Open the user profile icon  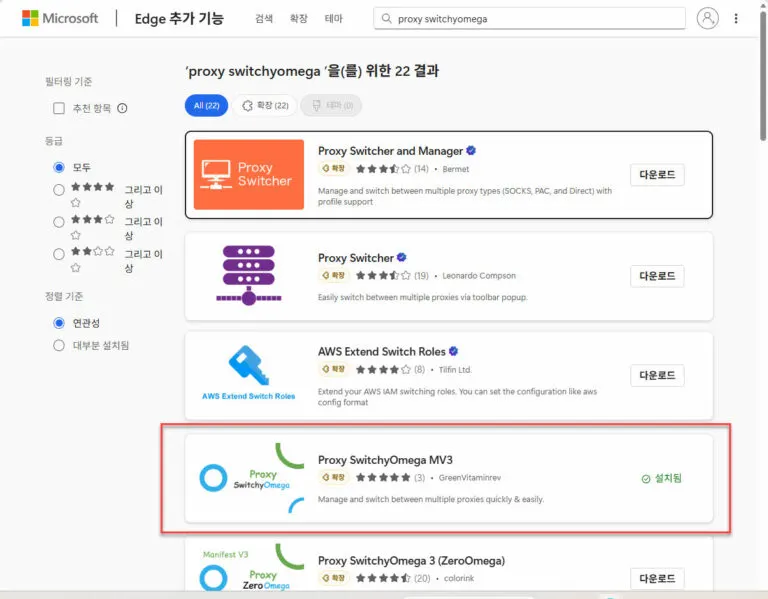pos(707,18)
